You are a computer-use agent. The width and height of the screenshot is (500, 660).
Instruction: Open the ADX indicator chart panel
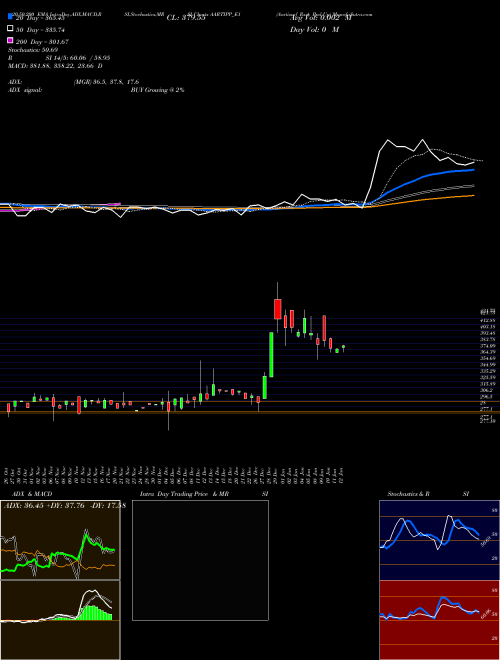click(x=60, y=540)
